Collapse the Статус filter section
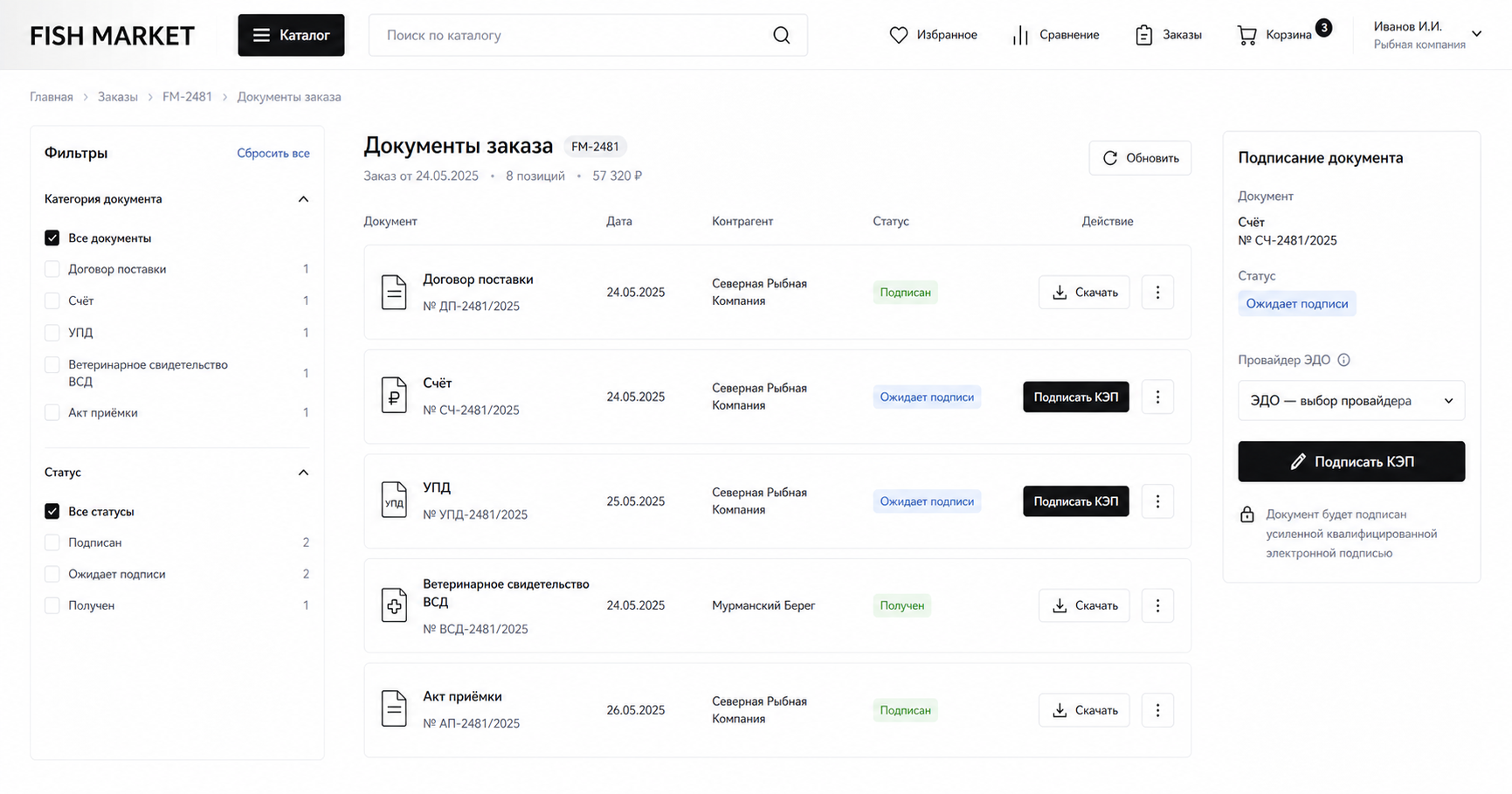 (x=303, y=473)
